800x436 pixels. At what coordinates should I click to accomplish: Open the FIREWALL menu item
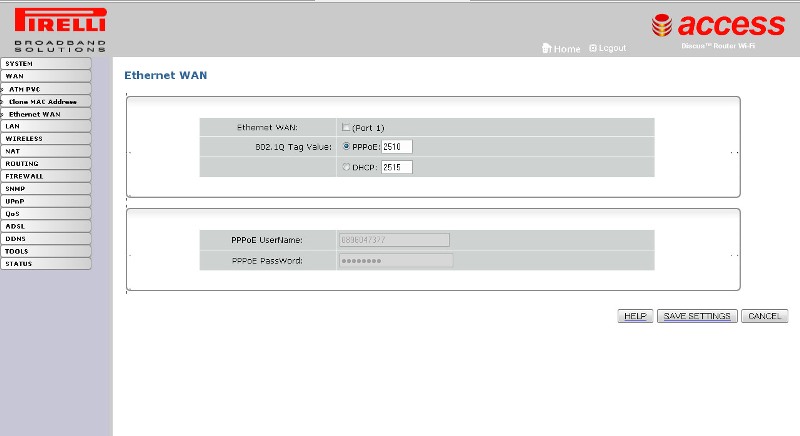click(x=45, y=176)
